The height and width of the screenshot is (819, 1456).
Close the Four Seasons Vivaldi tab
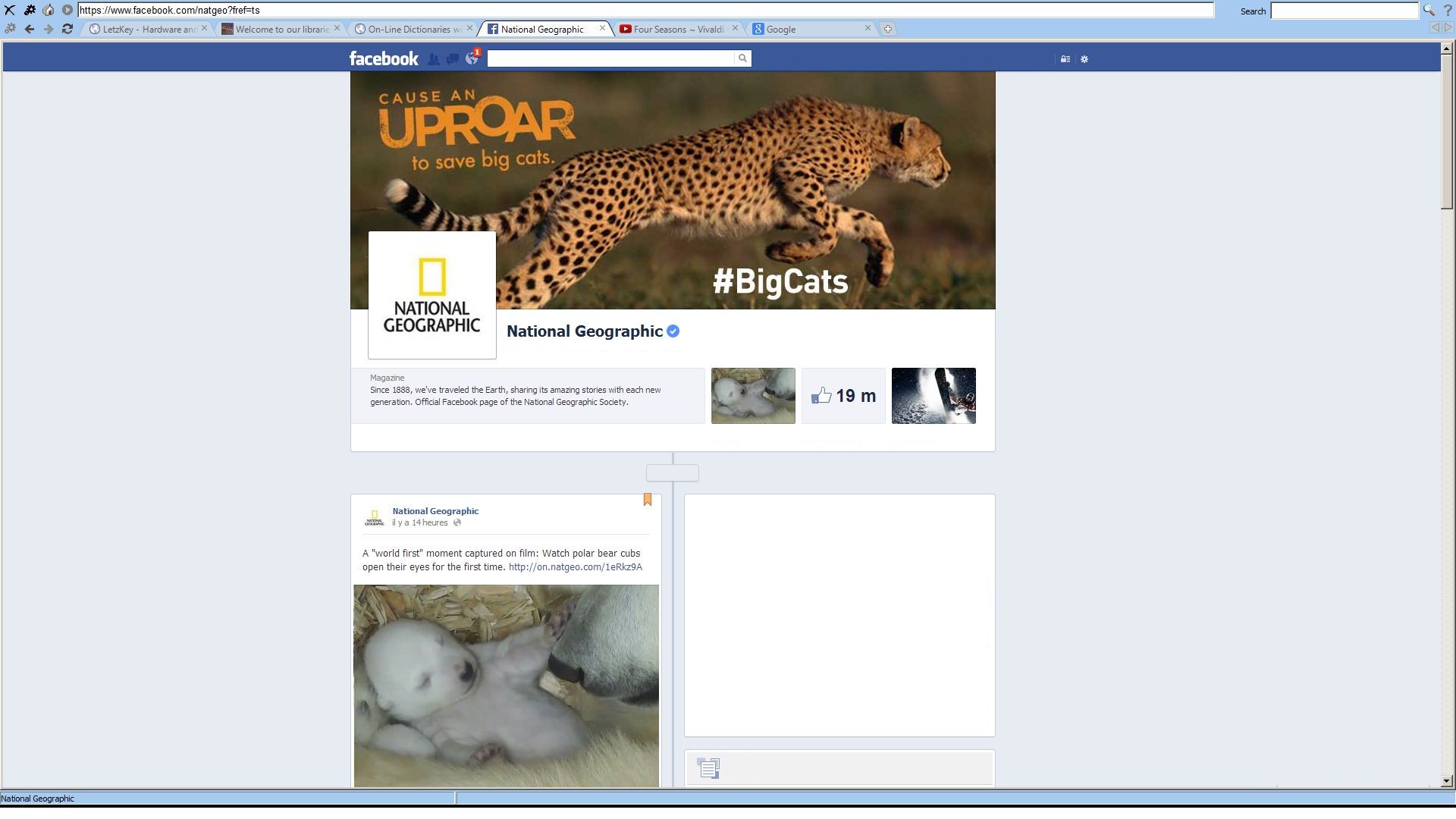coord(735,28)
